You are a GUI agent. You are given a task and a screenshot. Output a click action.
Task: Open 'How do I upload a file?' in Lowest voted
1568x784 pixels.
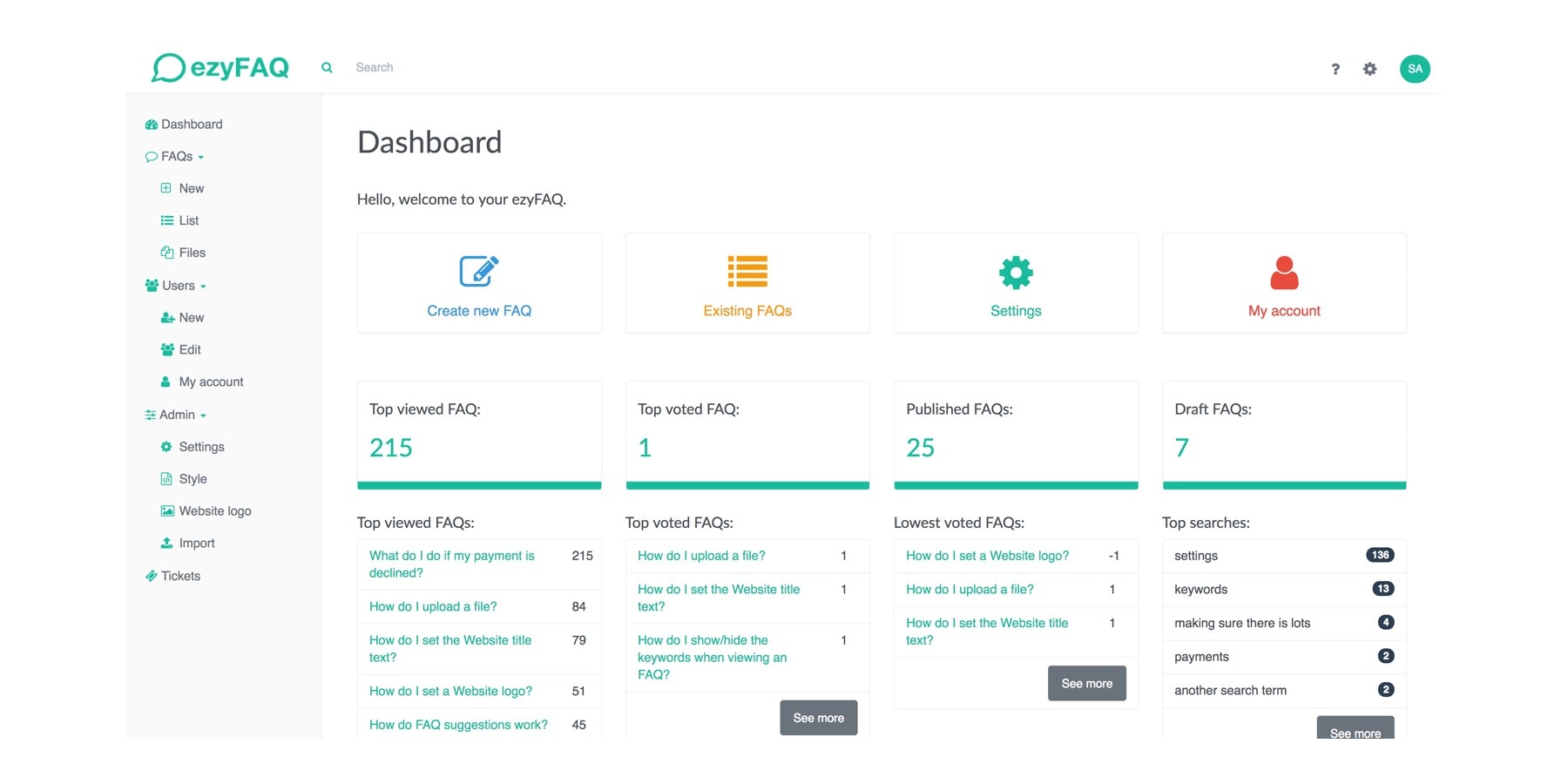click(970, 590)
